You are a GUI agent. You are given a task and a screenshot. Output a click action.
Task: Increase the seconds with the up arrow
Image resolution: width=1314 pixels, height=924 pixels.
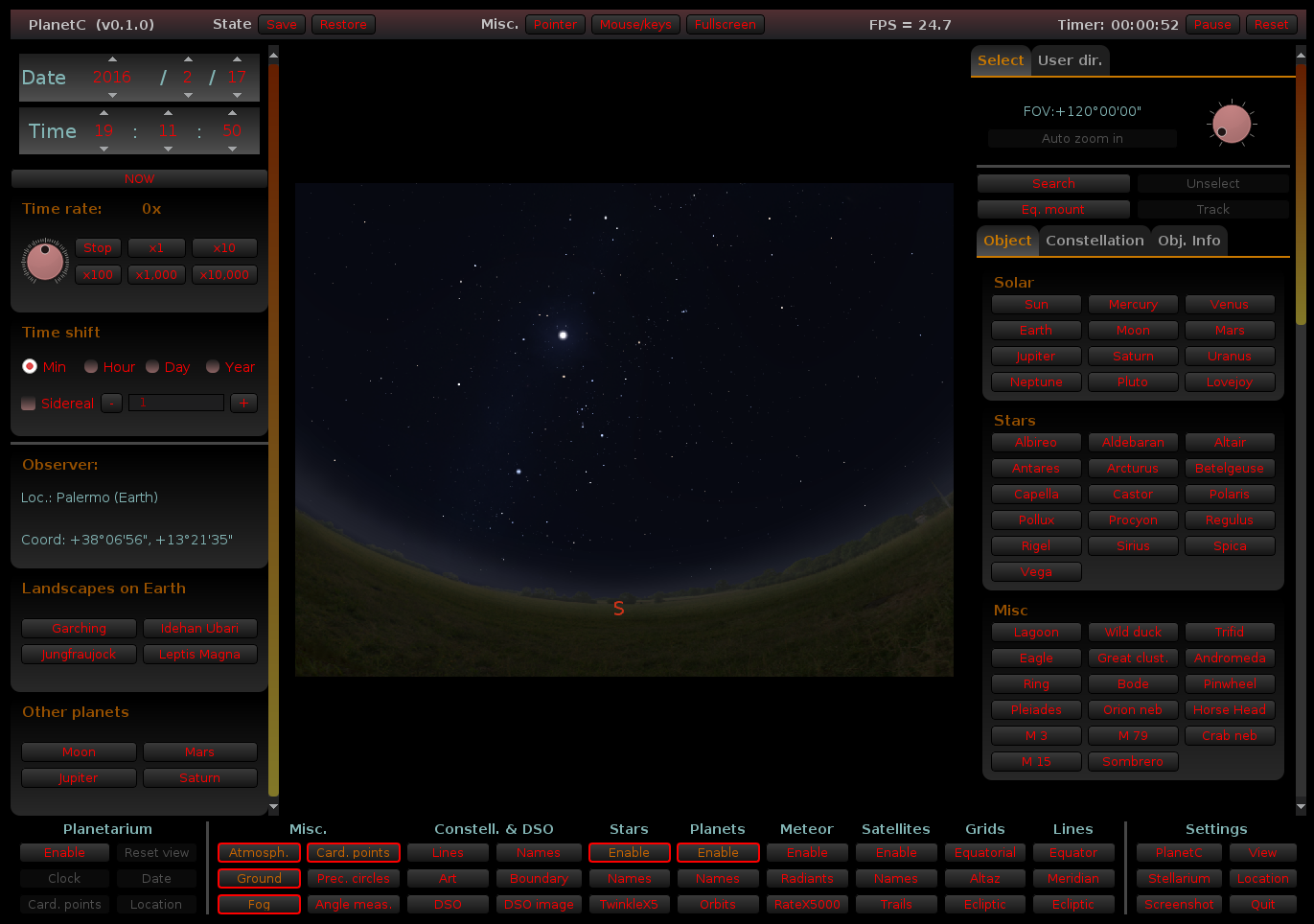point(232,112)
